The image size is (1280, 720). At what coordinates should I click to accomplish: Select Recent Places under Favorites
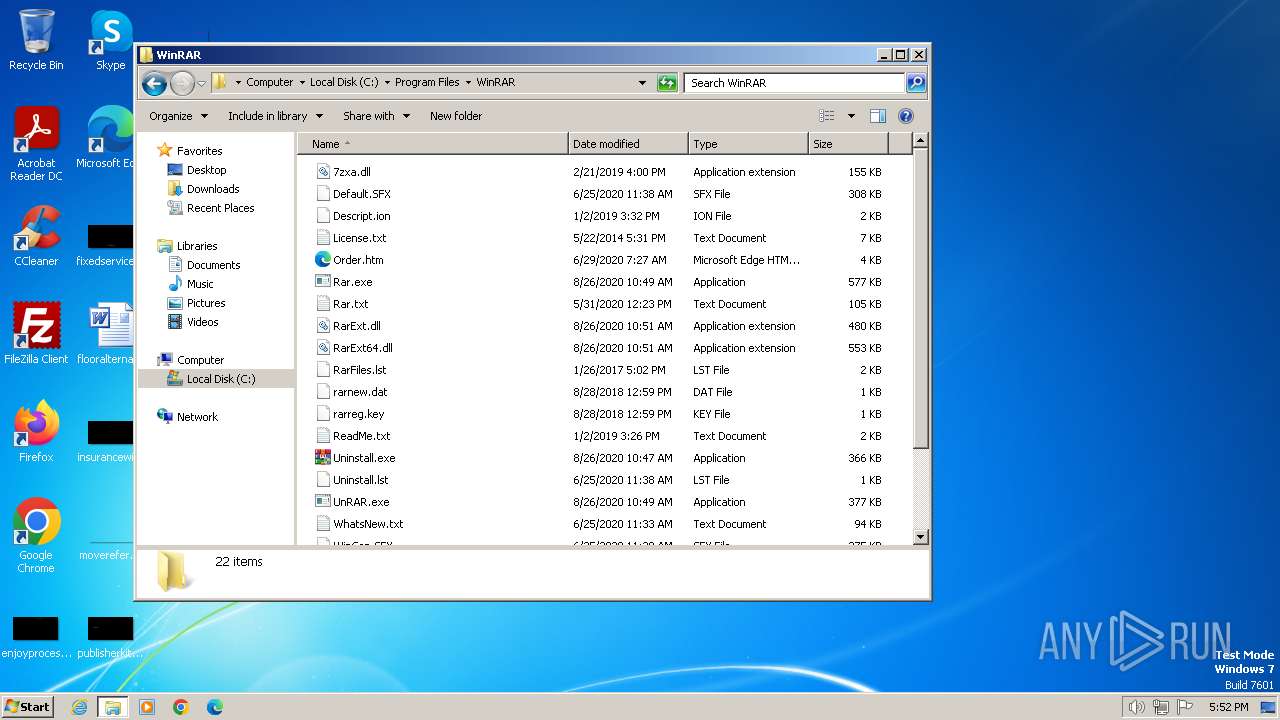(x=220, y=208)
